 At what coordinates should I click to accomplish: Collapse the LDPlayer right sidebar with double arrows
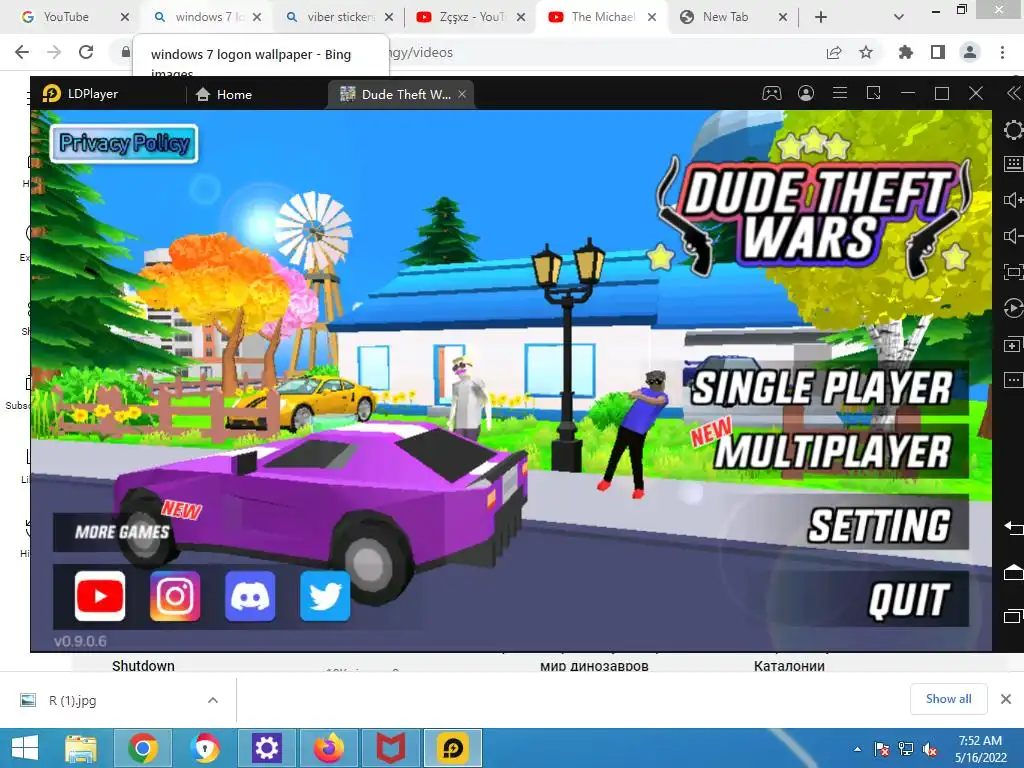[1014, 93]
